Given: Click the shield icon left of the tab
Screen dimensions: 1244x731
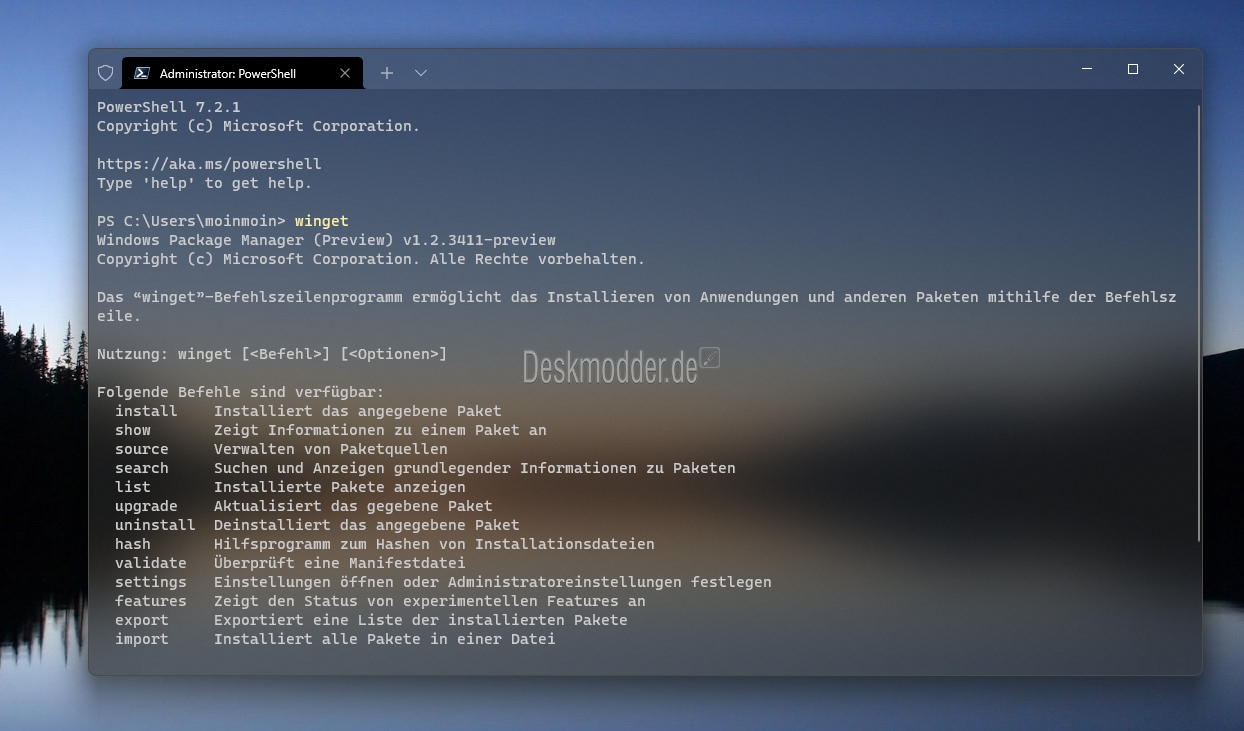Looking at the screenshot, I should point(106,73).
